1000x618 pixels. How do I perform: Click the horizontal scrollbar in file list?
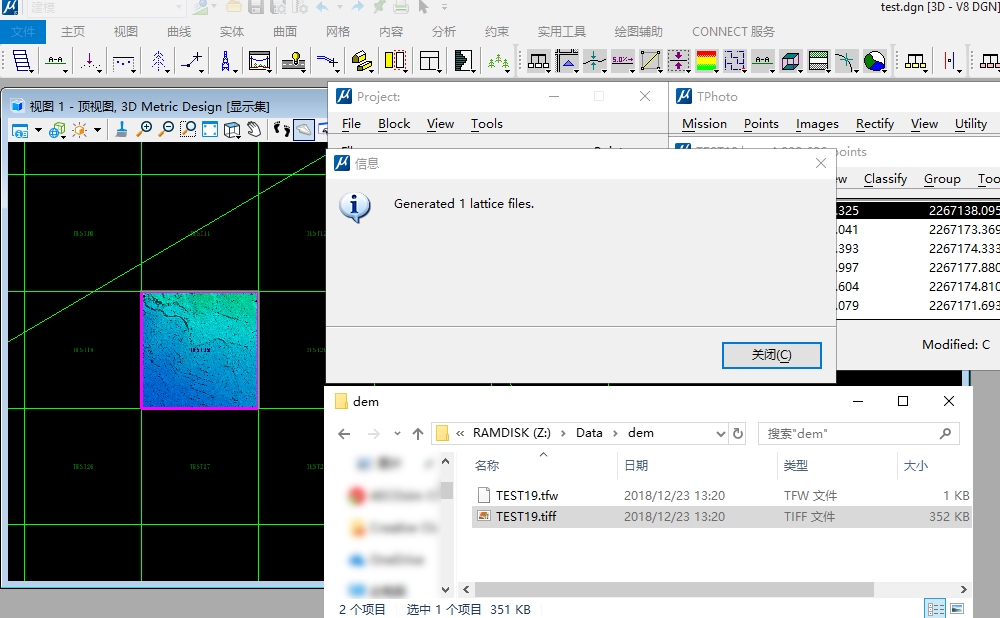(714, 590)
